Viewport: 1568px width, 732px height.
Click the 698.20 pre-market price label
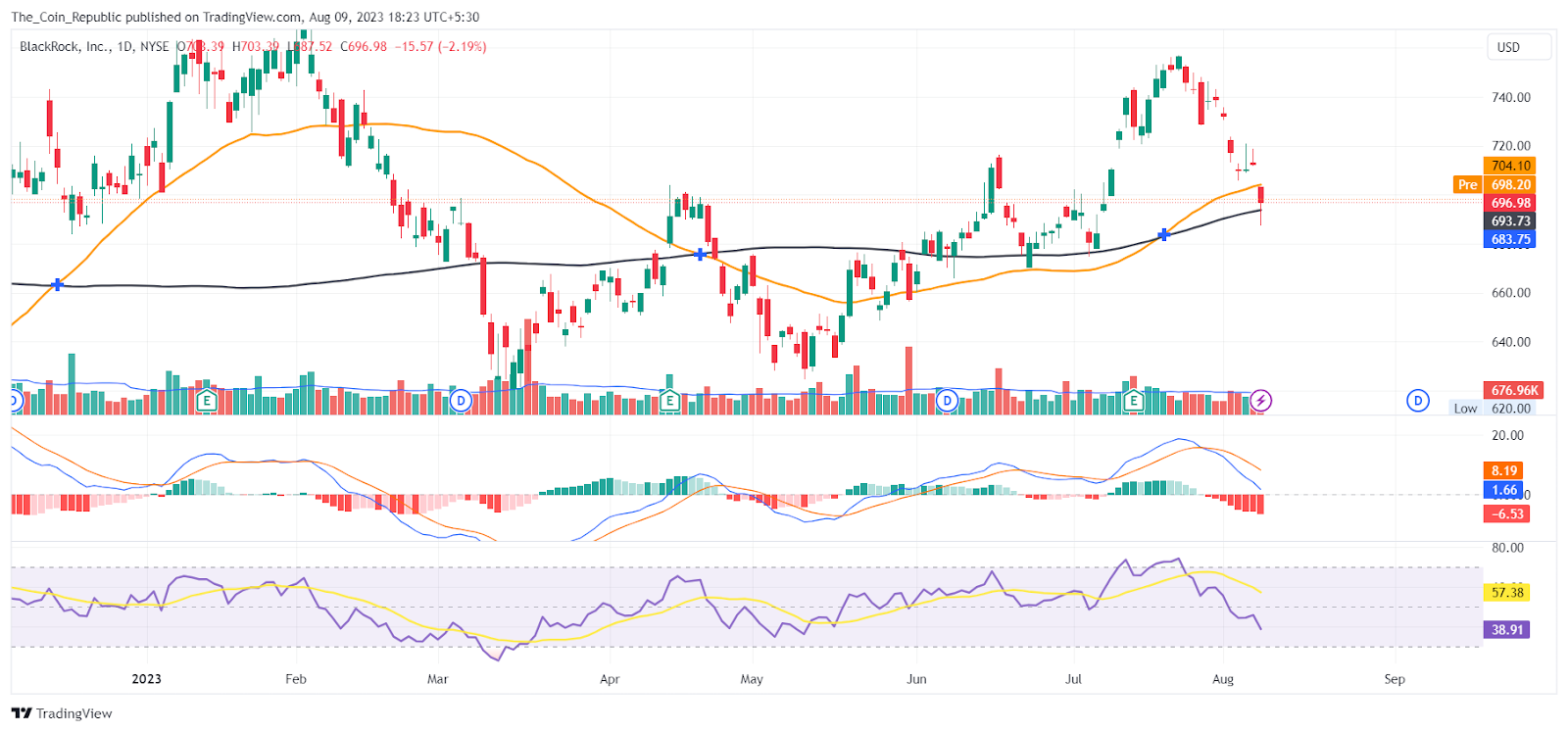tap(1510, 184)
